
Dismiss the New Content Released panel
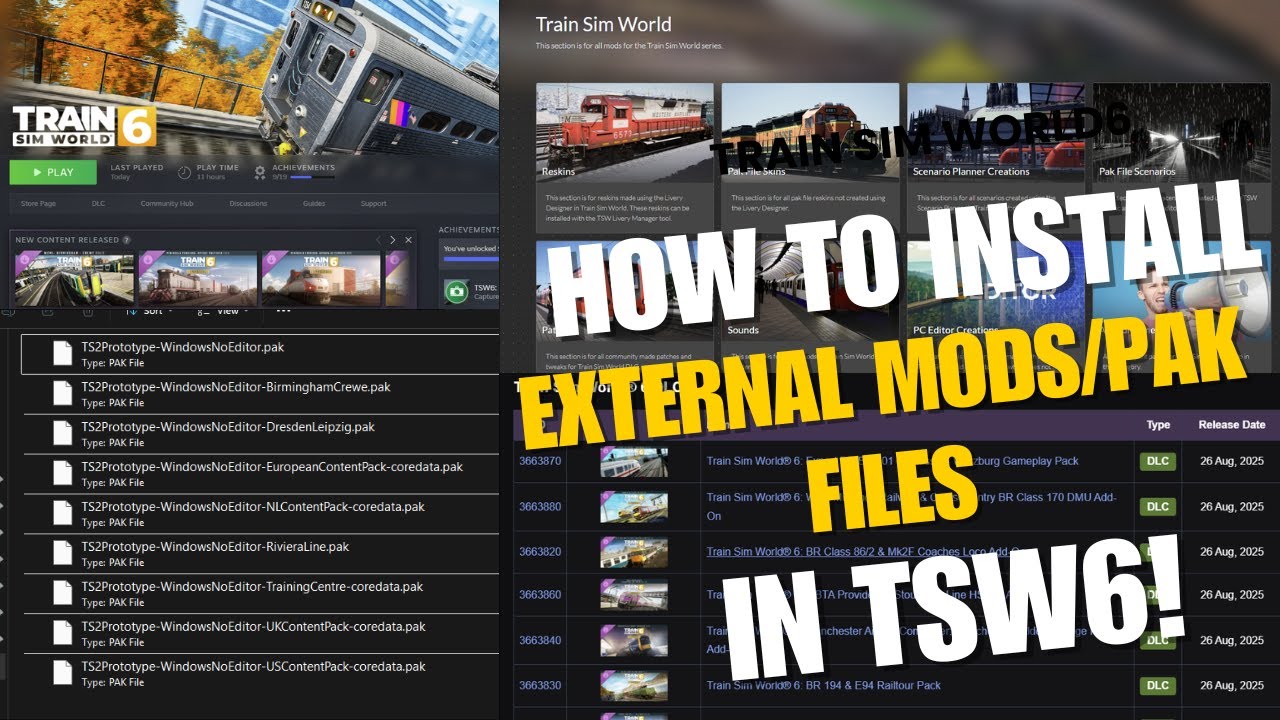point(409,240)
